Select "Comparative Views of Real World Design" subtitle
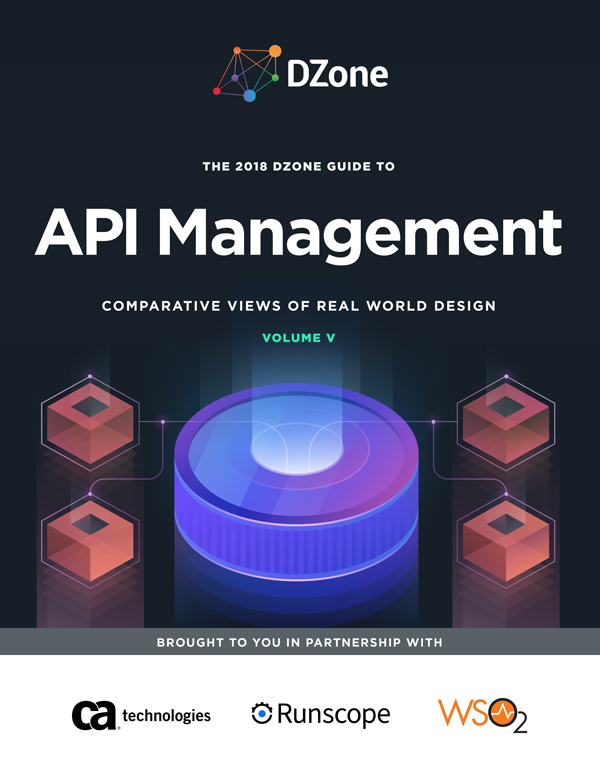The height and width of the screenshot is (776, 600). pos(299,305)
